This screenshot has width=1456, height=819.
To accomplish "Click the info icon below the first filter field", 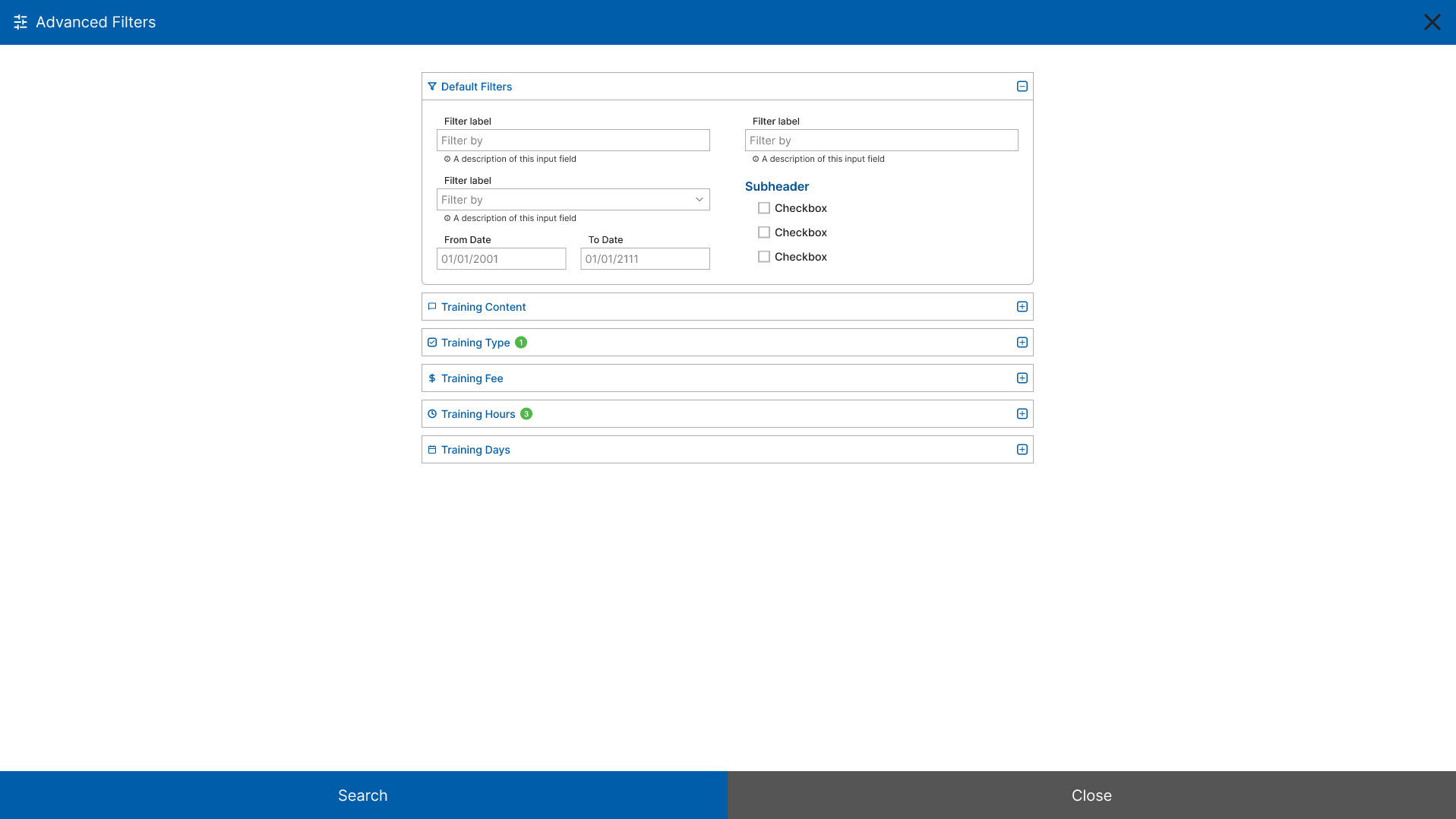I will (x=447, y=159).
